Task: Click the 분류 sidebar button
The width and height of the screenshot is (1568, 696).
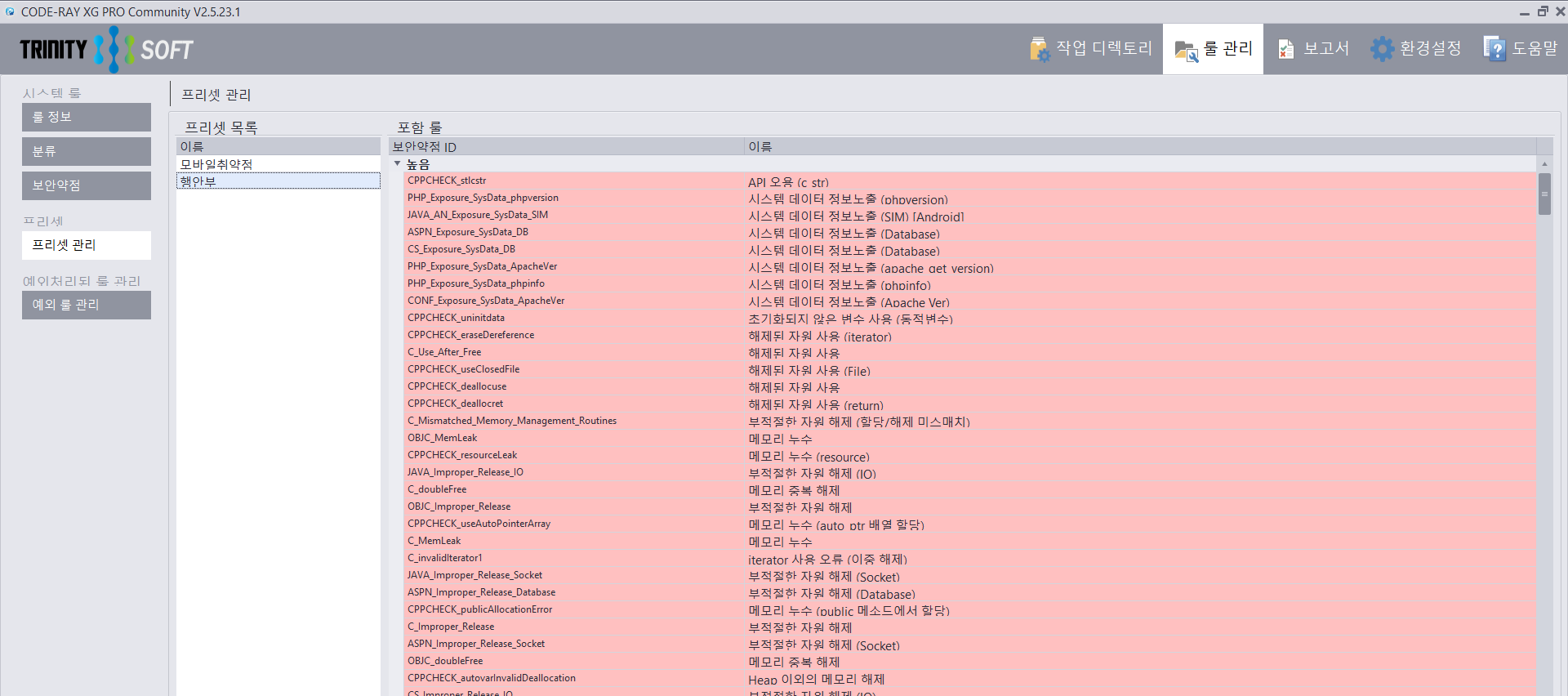Action: (x=87, y=151)
